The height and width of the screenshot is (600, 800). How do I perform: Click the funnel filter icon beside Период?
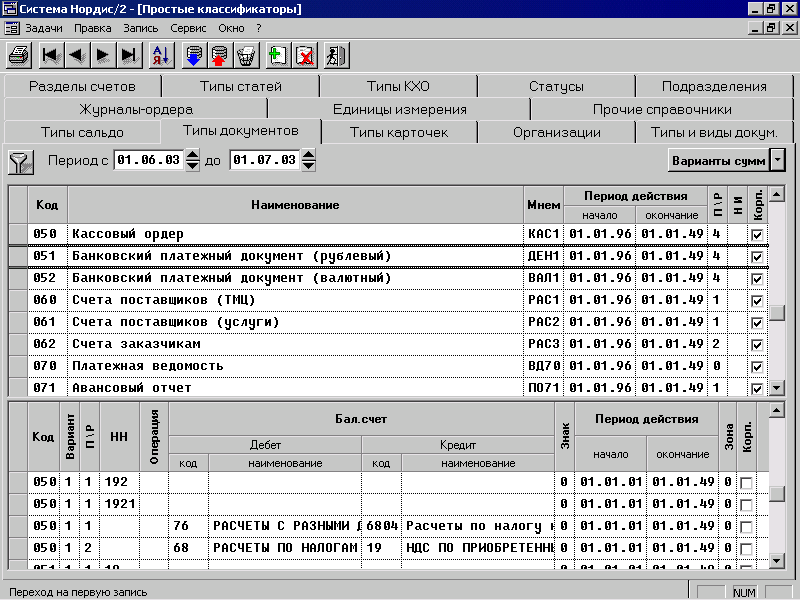[21, 162]
